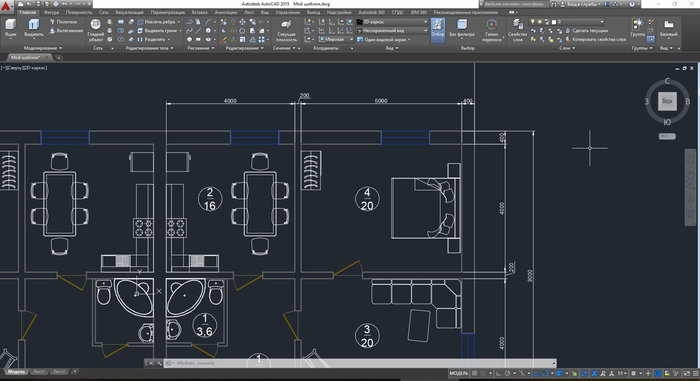
Task: Click the viewport label [-][Сверху][2D-каркас]
Action: 24,68
